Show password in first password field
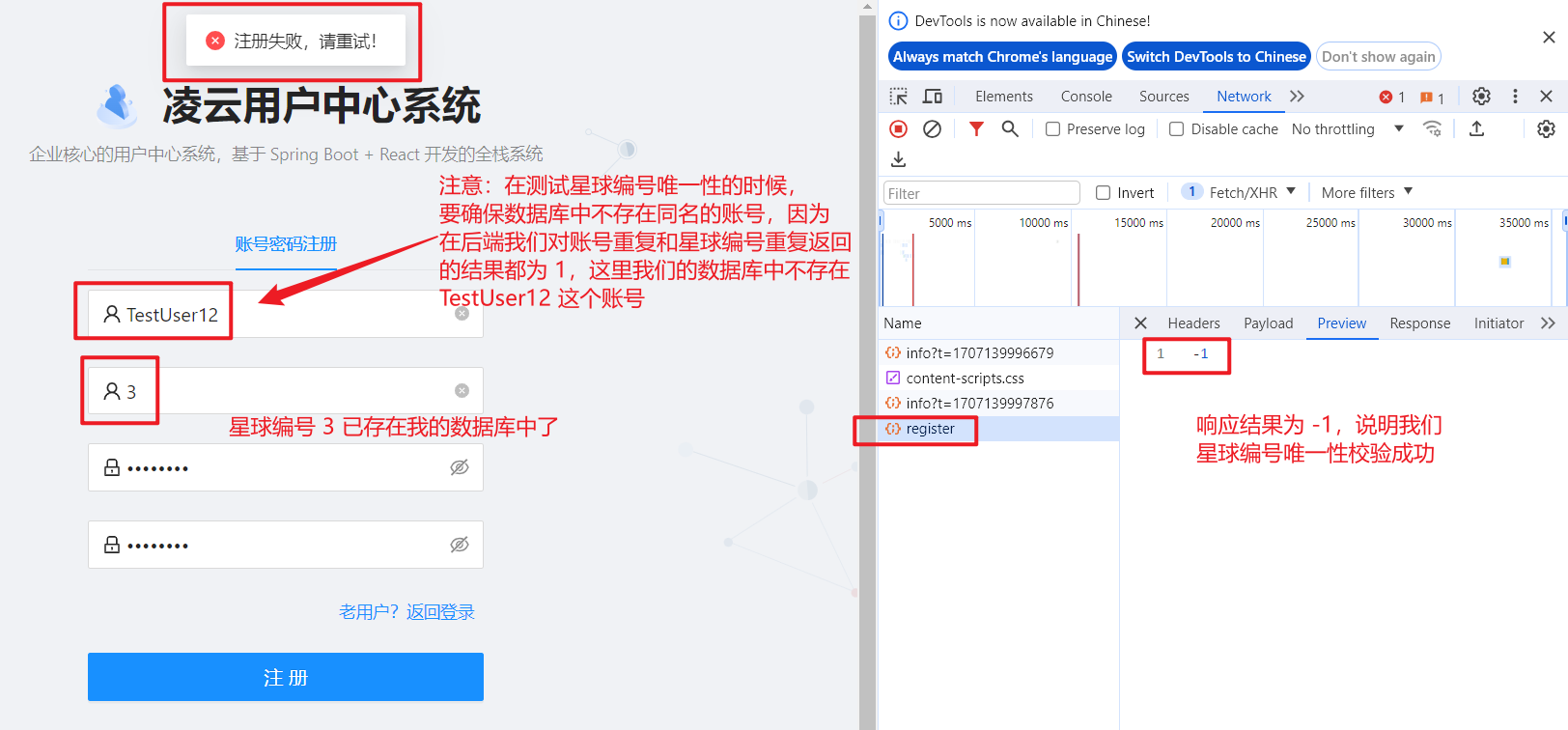The height and width of the screenshot is (730, 1568). coord(460,467)
